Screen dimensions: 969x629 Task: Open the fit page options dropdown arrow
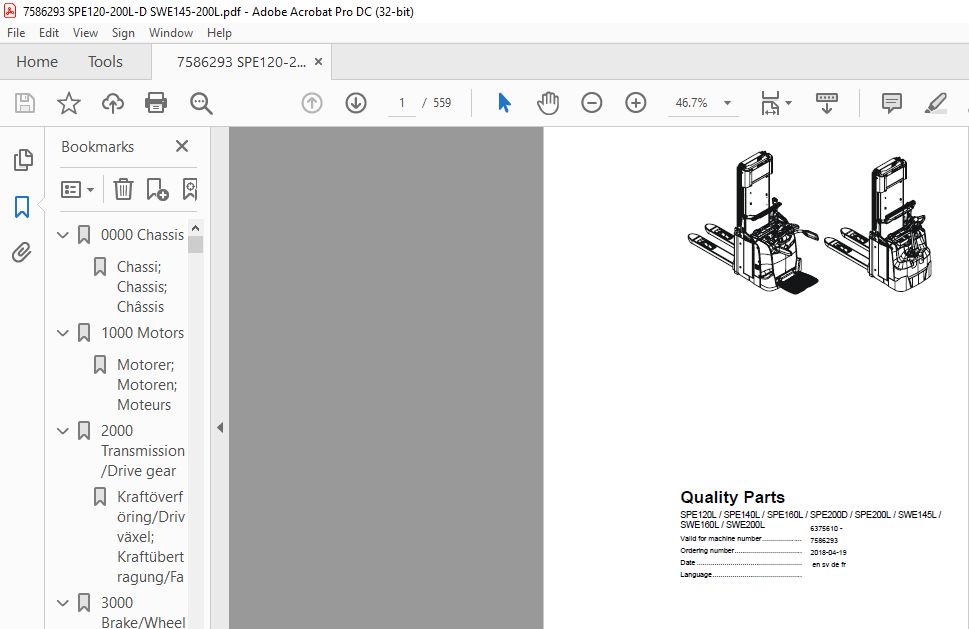coord(788,103)
